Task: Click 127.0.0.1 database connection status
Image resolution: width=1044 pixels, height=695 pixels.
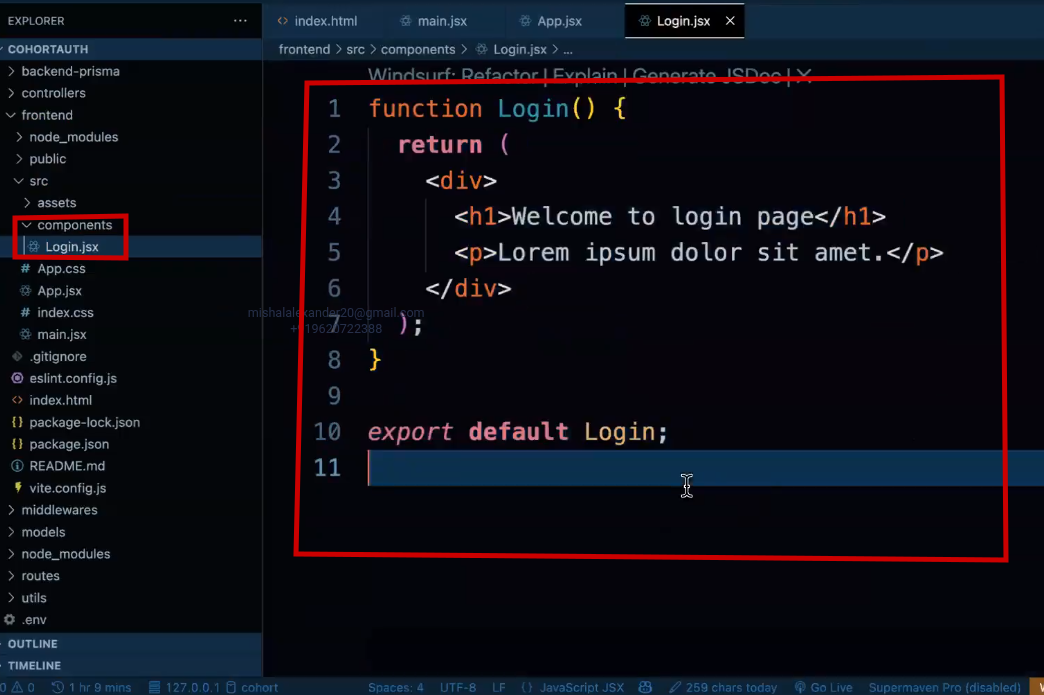Action: (x=184, y=688)
